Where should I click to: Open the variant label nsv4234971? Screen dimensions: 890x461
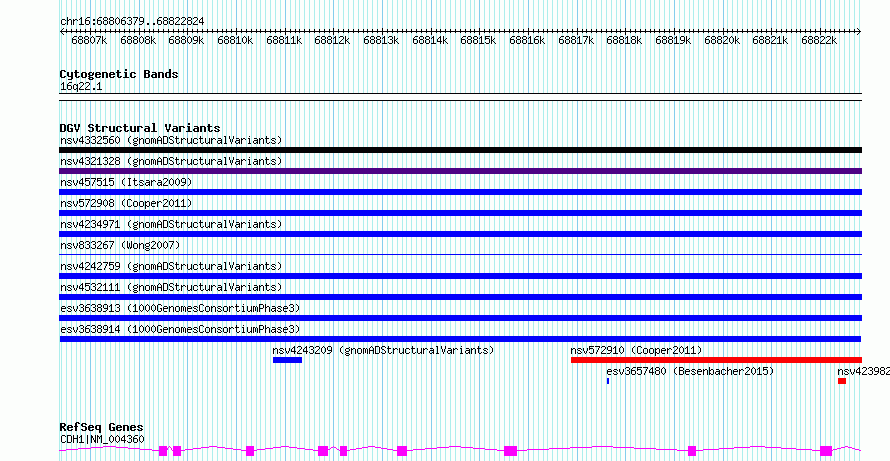[171, 224]
